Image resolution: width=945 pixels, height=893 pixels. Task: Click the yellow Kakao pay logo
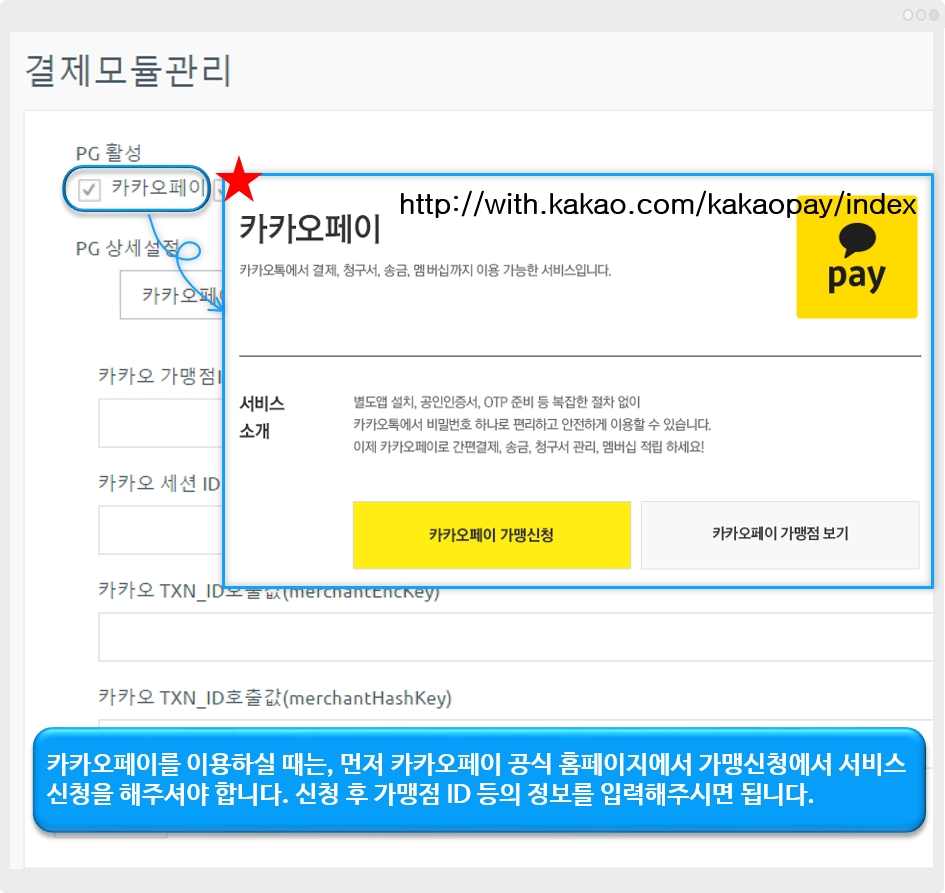pos(856,257)
